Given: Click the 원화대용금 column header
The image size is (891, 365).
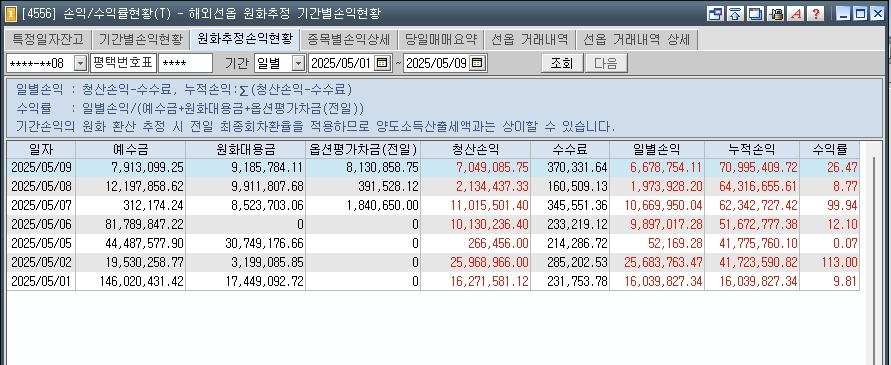Looking at the screenshot, I should pyautogui.click(x=245, y=150).
